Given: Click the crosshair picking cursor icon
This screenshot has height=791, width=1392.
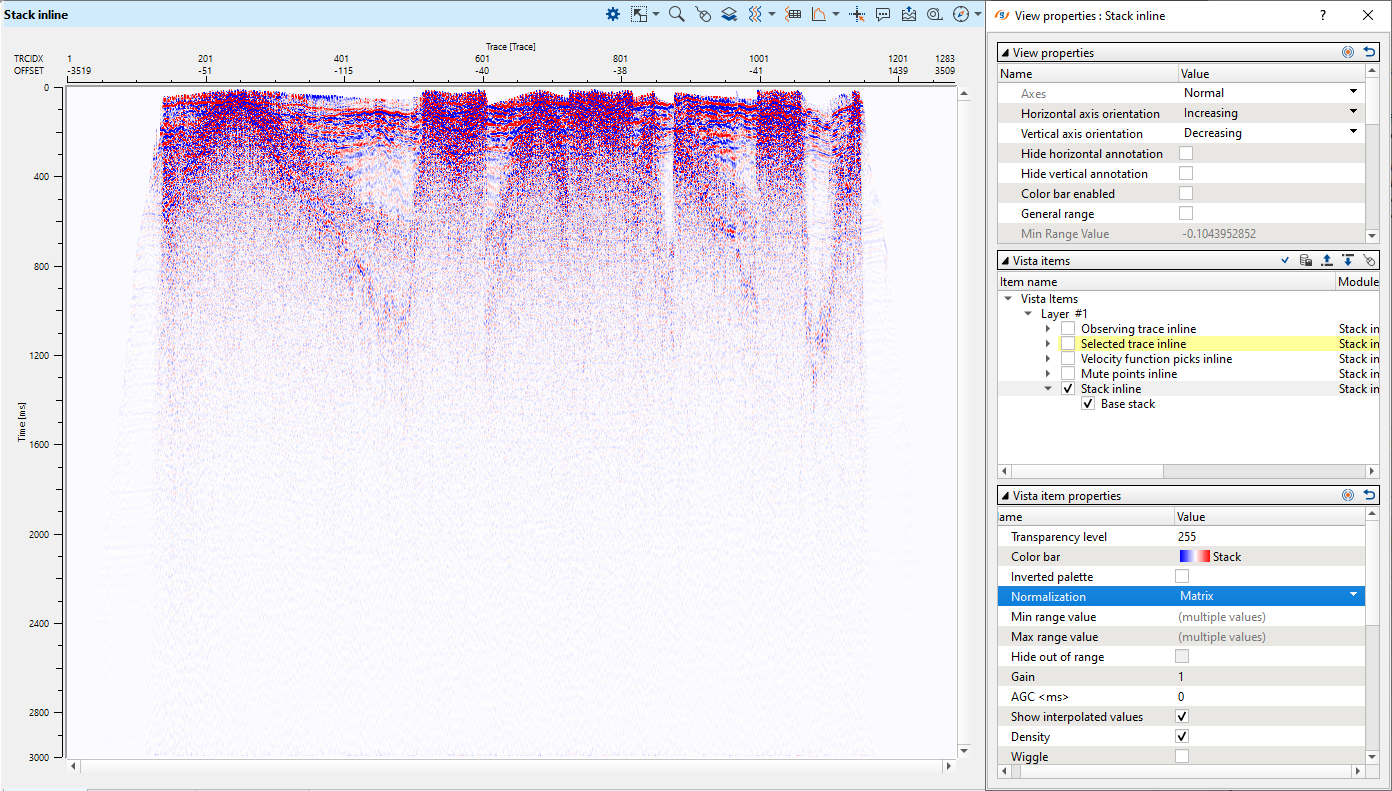Looking at the screenshot, I should (856, 14).
